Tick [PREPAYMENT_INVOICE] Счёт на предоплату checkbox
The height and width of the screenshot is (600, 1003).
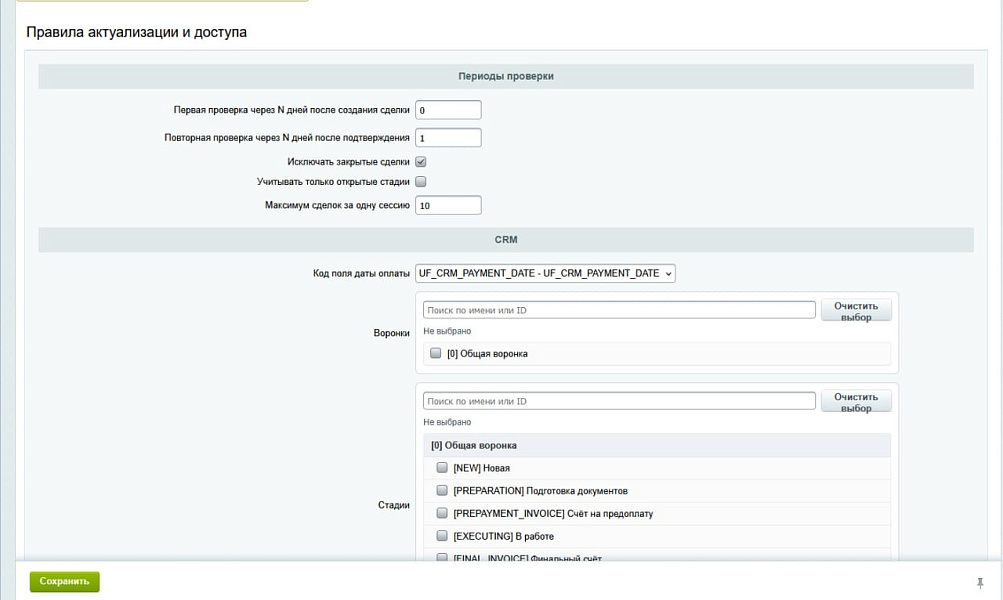[442, 513]
